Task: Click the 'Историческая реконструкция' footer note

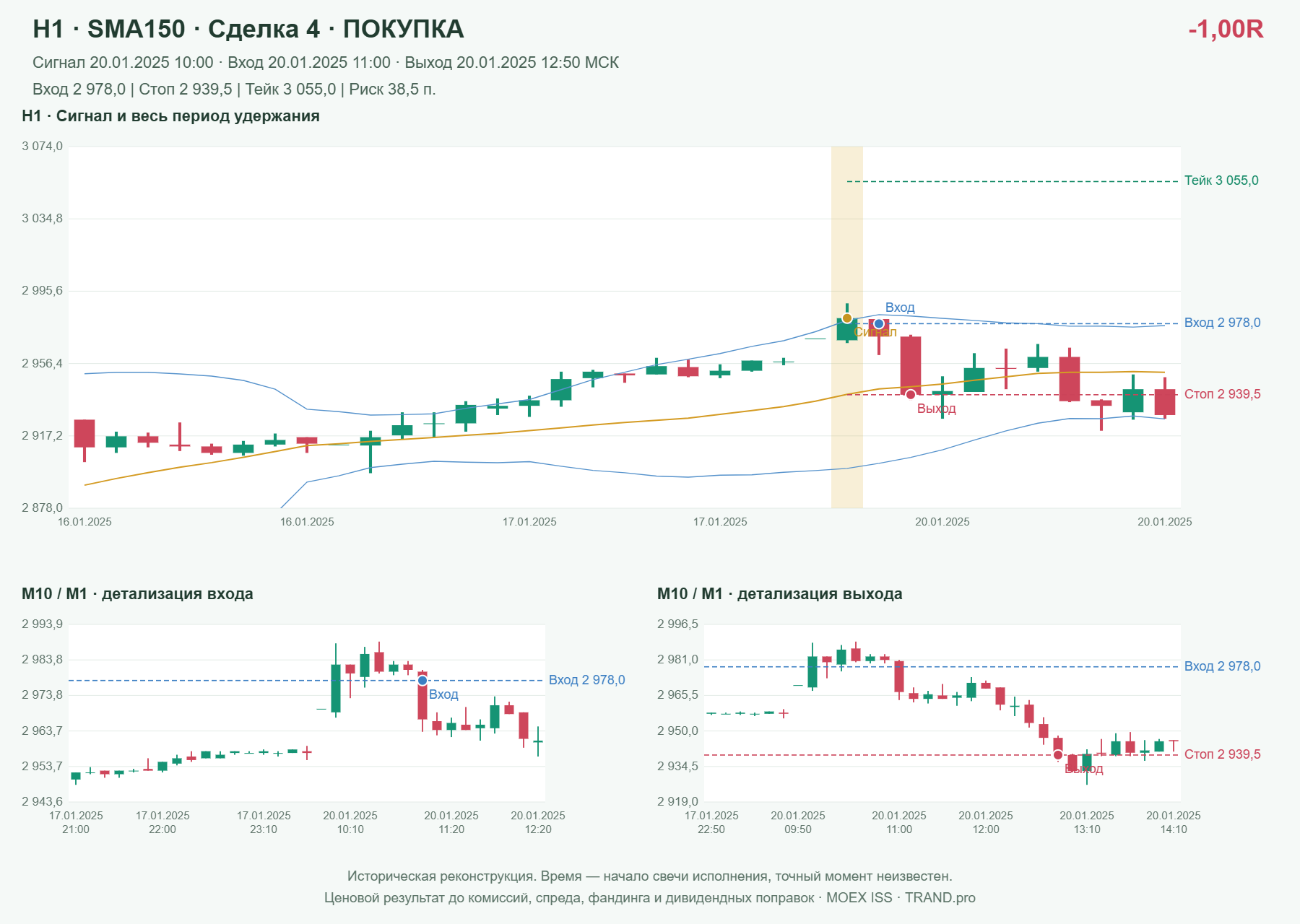Action: 650,876
